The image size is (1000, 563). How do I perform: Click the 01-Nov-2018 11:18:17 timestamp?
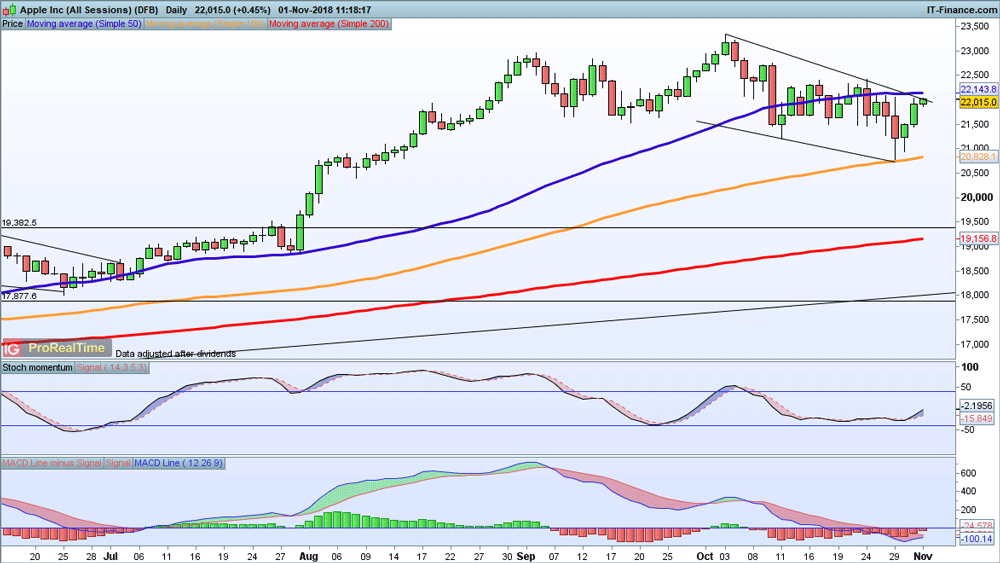tap(325, 10)
